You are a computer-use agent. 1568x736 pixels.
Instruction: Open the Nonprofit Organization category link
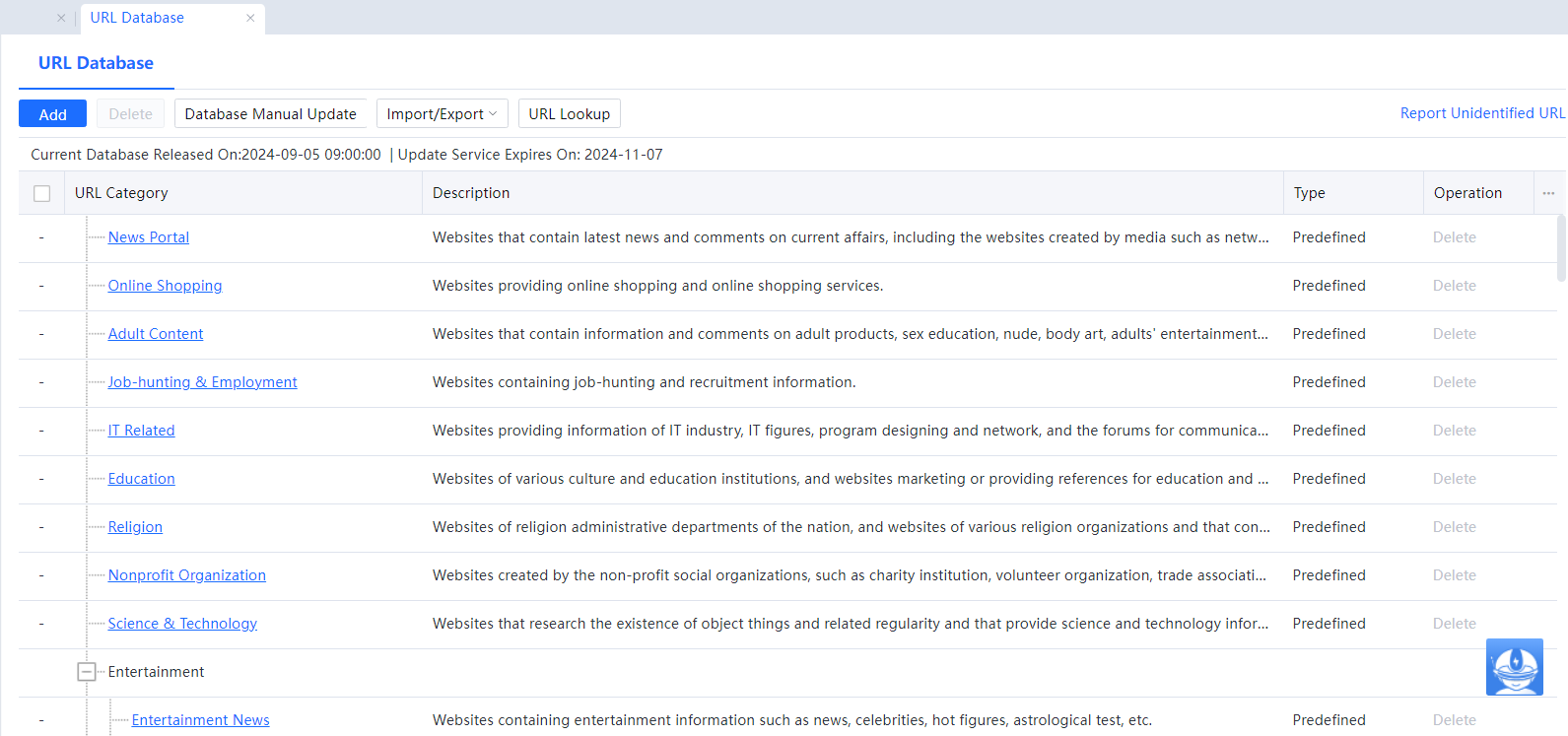[186, 575]
